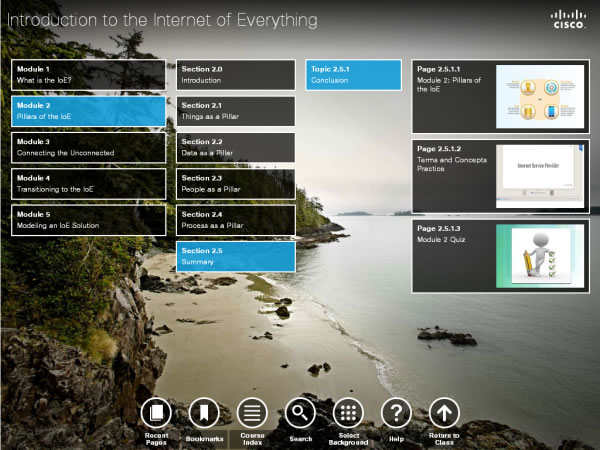
Task: Click the Cisco logo
Action: coord(569,20)
